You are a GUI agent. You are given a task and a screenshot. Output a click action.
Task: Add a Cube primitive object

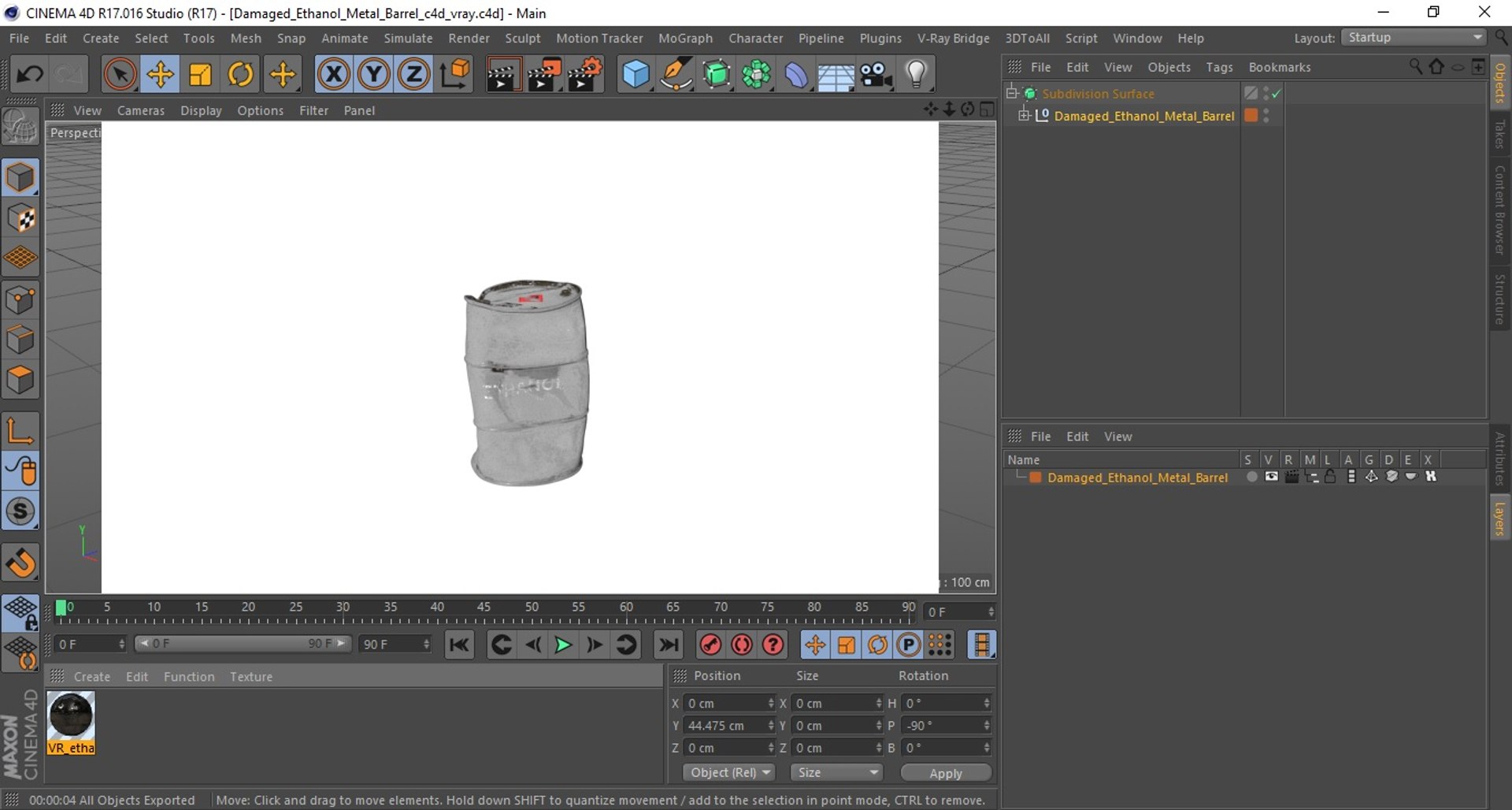pyautogui.click(x=636, y=75)
